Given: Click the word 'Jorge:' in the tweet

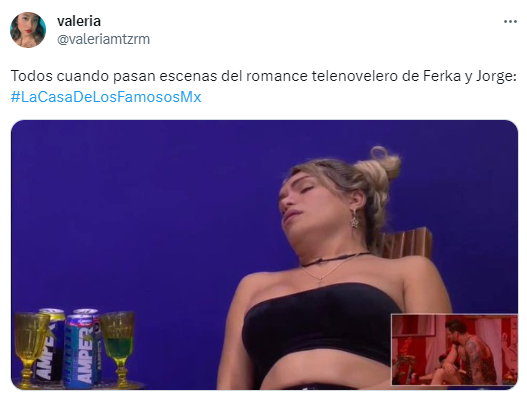Looking at the screenshot, I should (x=496, y=77).
